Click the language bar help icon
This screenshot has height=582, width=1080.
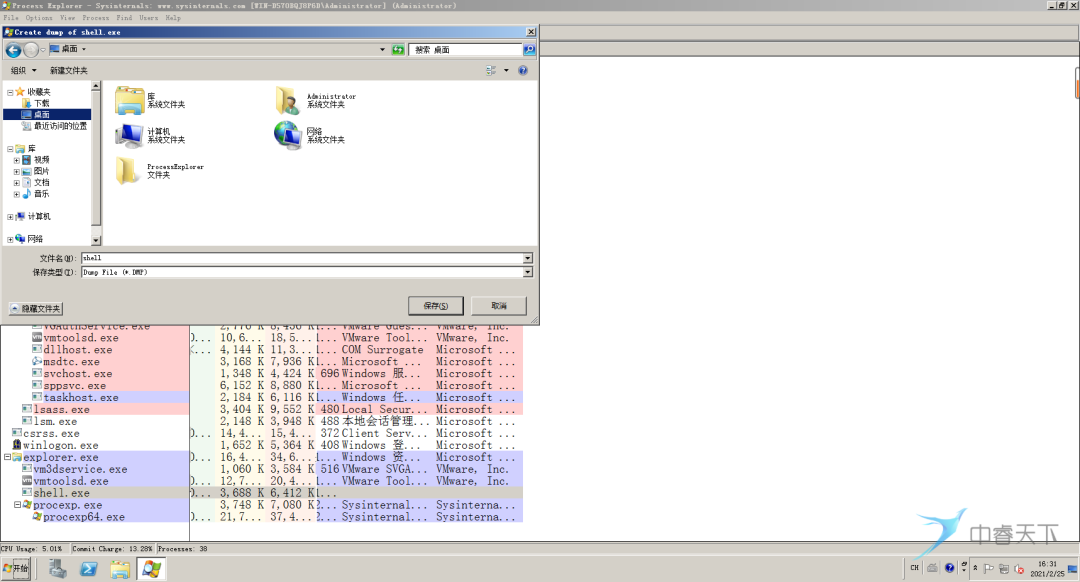coord(950,568)
